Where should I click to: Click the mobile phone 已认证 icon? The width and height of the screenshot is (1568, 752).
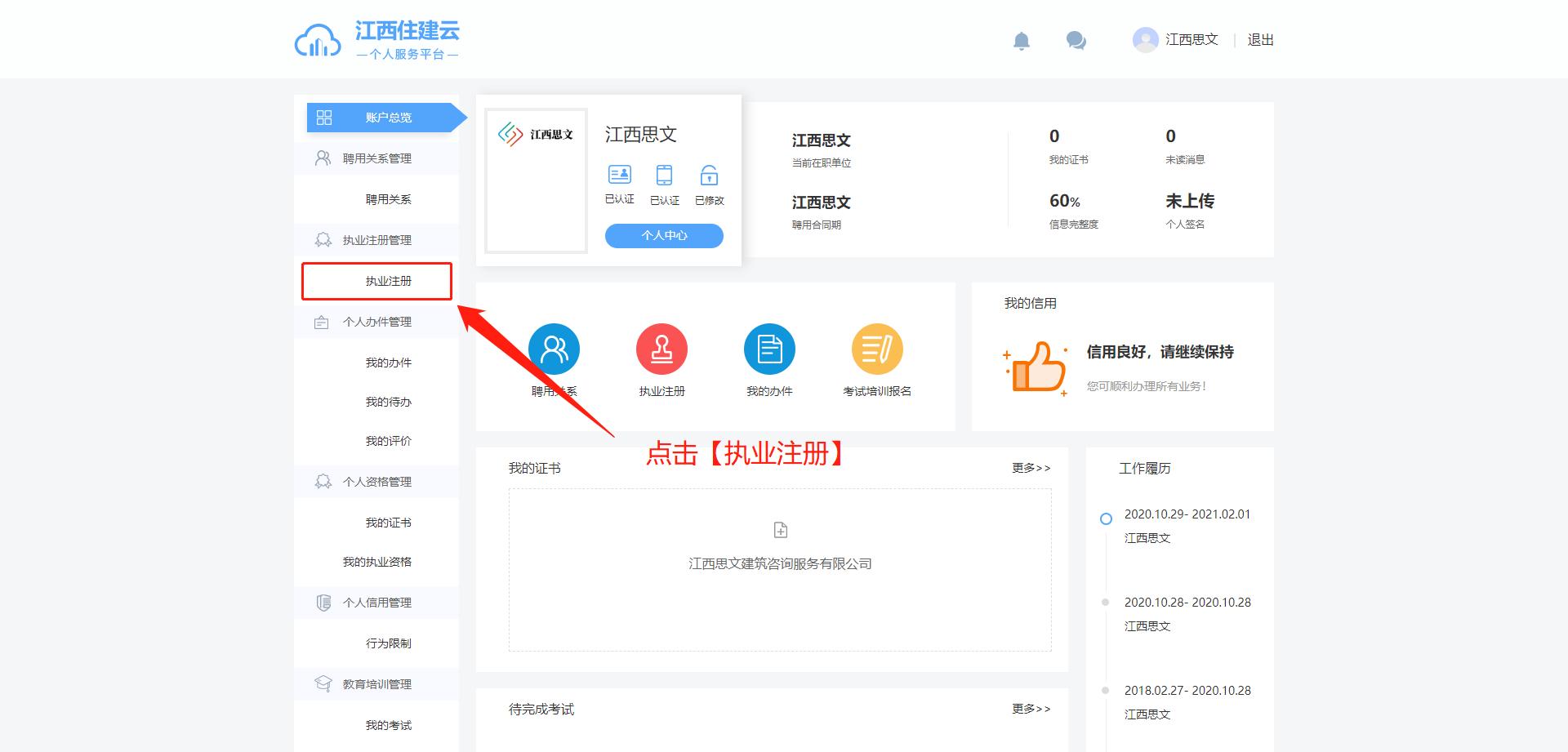pos(664,175)
